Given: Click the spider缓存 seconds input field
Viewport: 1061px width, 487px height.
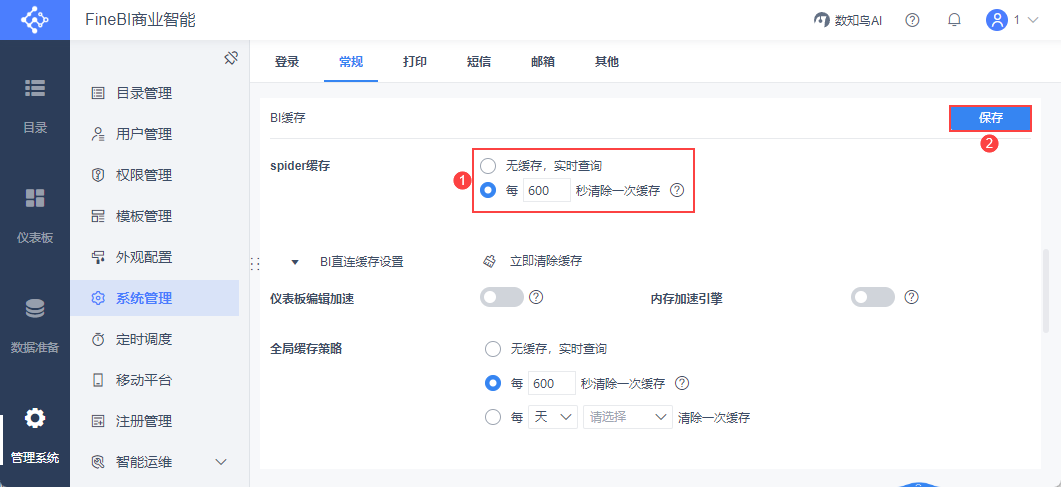Looking at the screenshot, I should pyautogui.click(x=547, y=191).
